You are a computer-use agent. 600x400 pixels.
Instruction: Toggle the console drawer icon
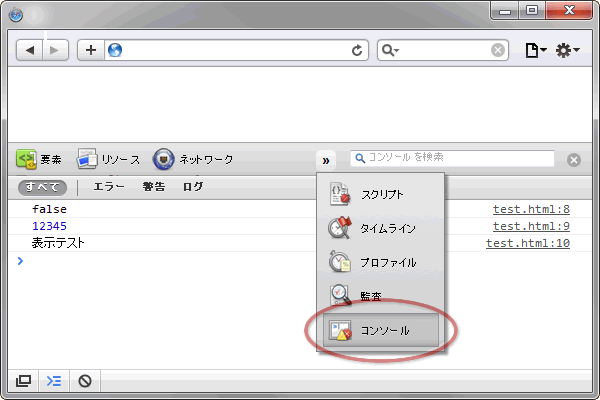[x=54, y=381]
